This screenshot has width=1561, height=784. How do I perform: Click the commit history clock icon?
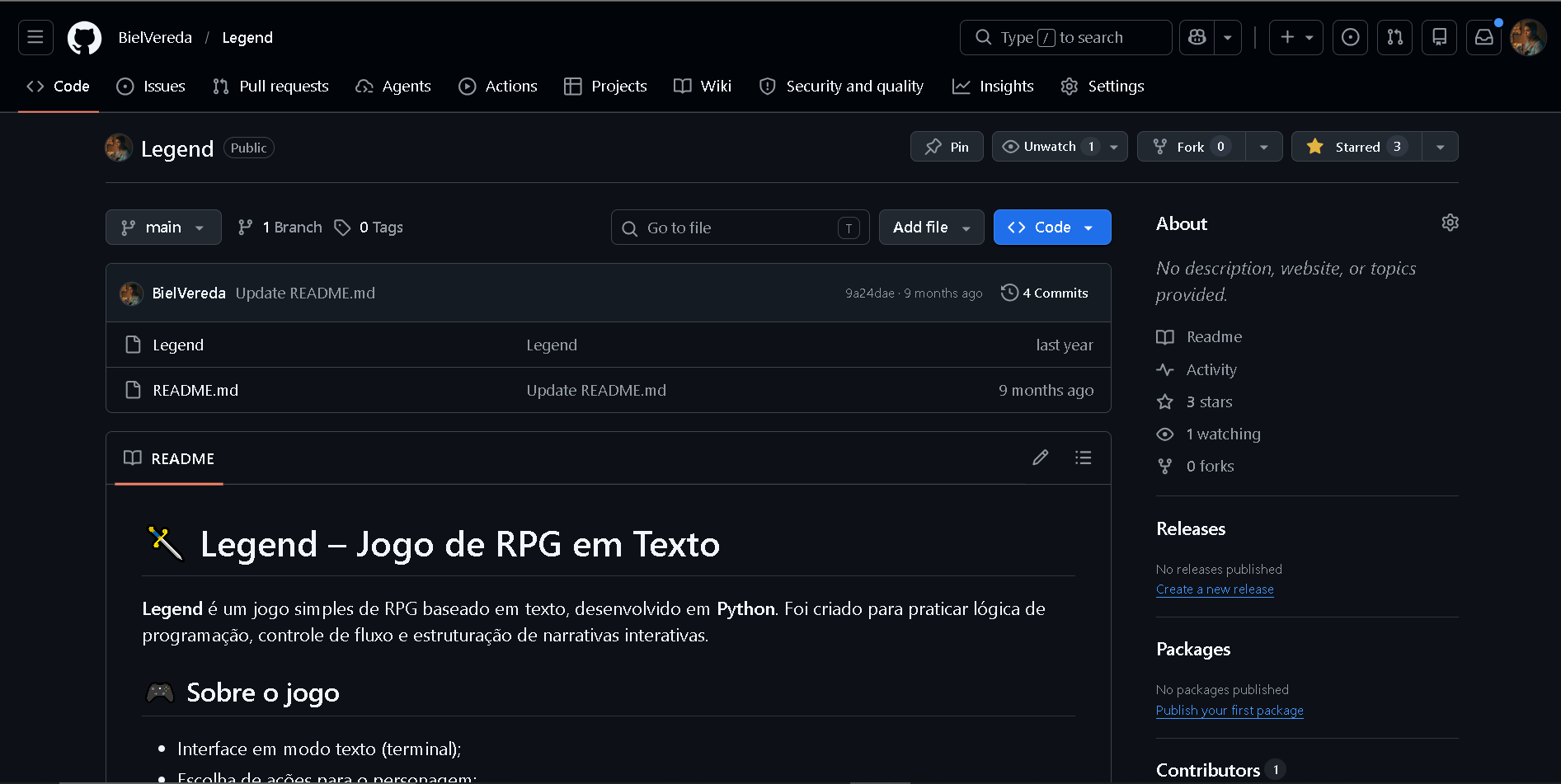point(1009,293)
